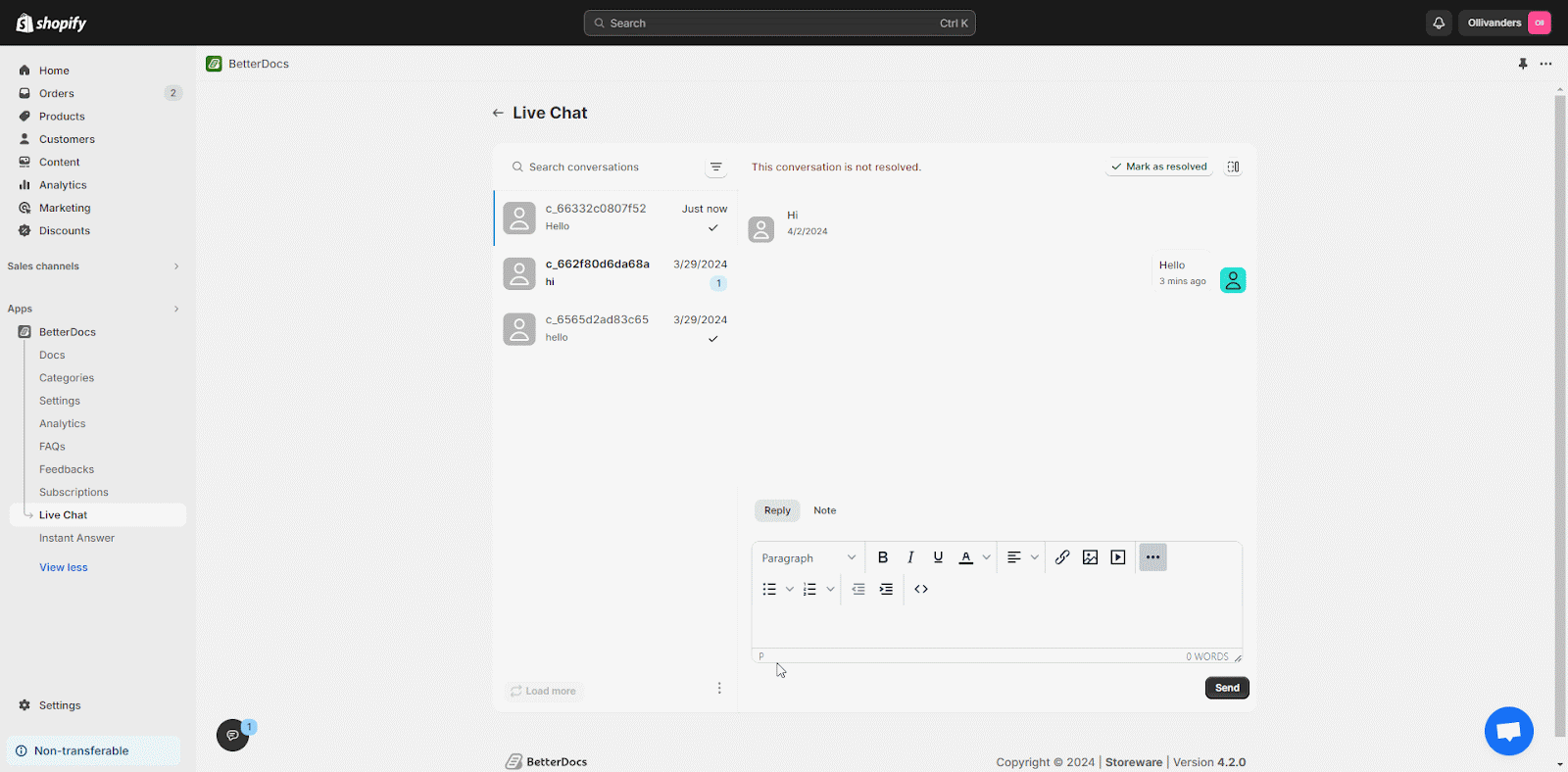The width and height of the screenshot is (1568, 772).
Task: Open the notifications bell
Action: pyautogui.click(x=1439, y=23)
